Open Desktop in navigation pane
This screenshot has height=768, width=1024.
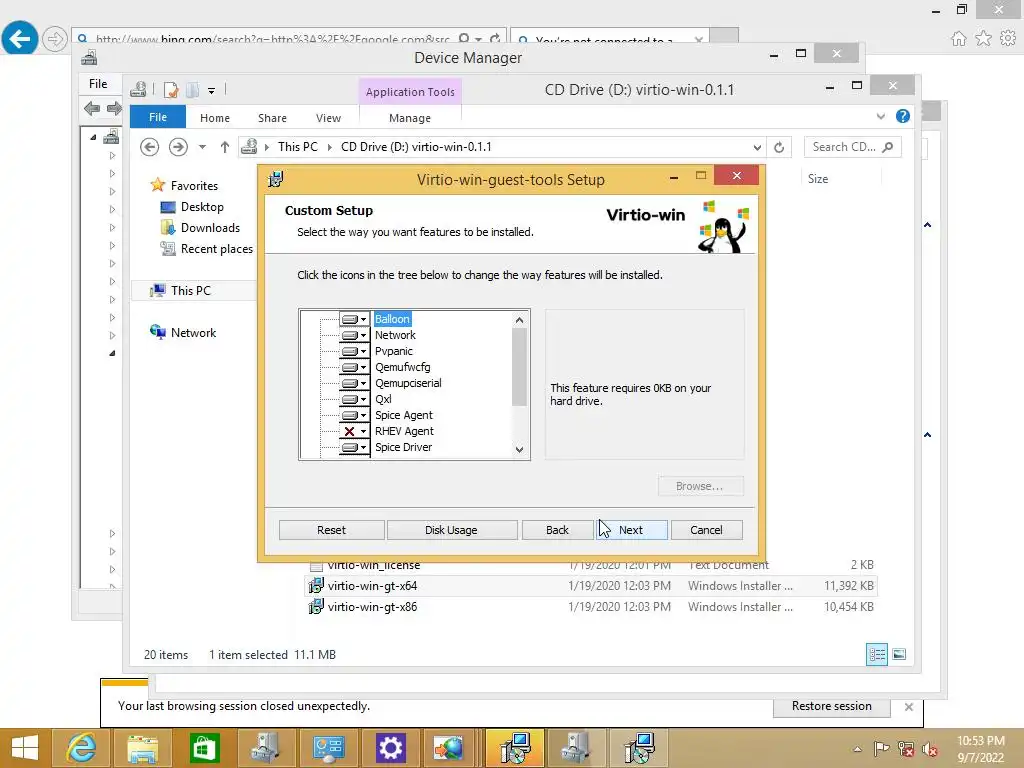point(192,207)
